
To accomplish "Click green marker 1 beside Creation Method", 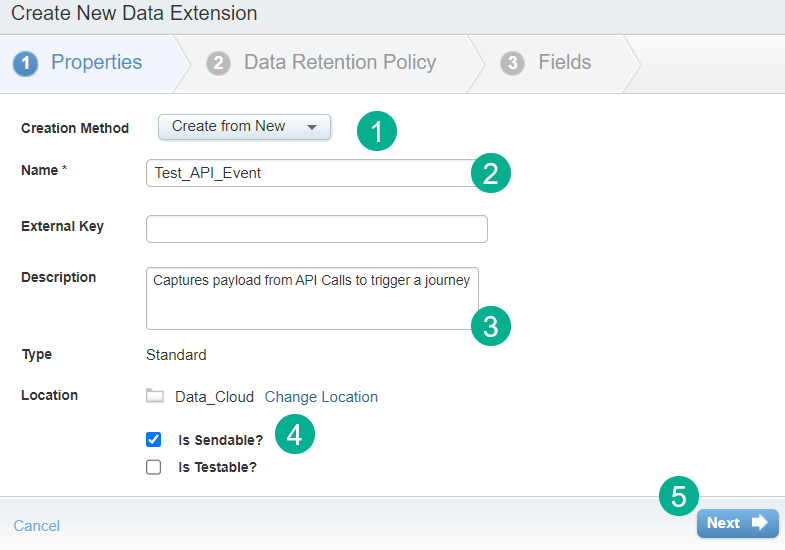I will (x=377, y=132).
